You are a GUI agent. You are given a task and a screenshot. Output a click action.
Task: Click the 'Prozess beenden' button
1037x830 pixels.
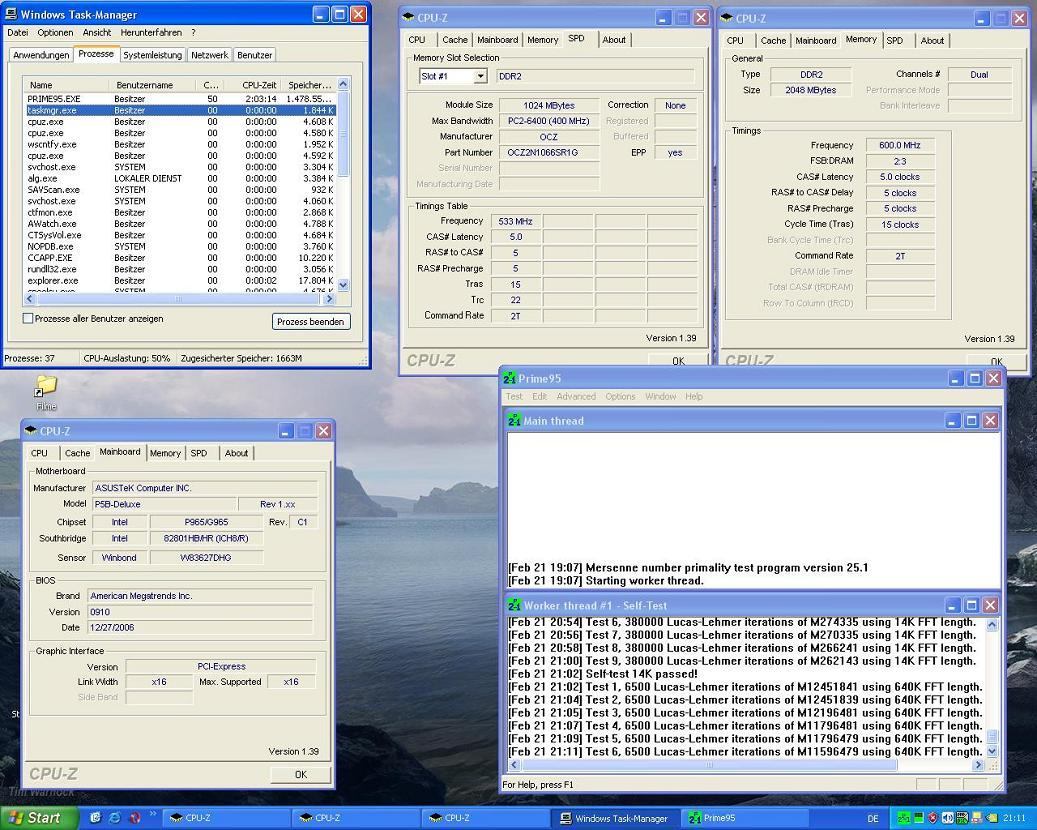coord(310,321)
